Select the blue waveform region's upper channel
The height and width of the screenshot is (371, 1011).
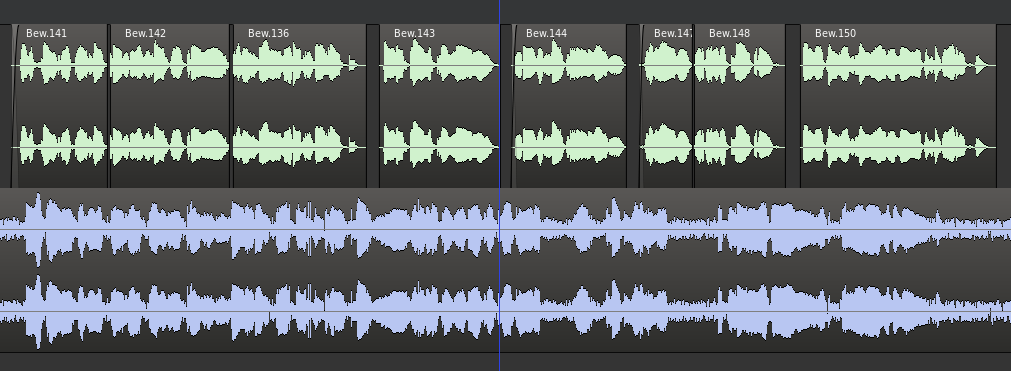click(x=506, y=229)
